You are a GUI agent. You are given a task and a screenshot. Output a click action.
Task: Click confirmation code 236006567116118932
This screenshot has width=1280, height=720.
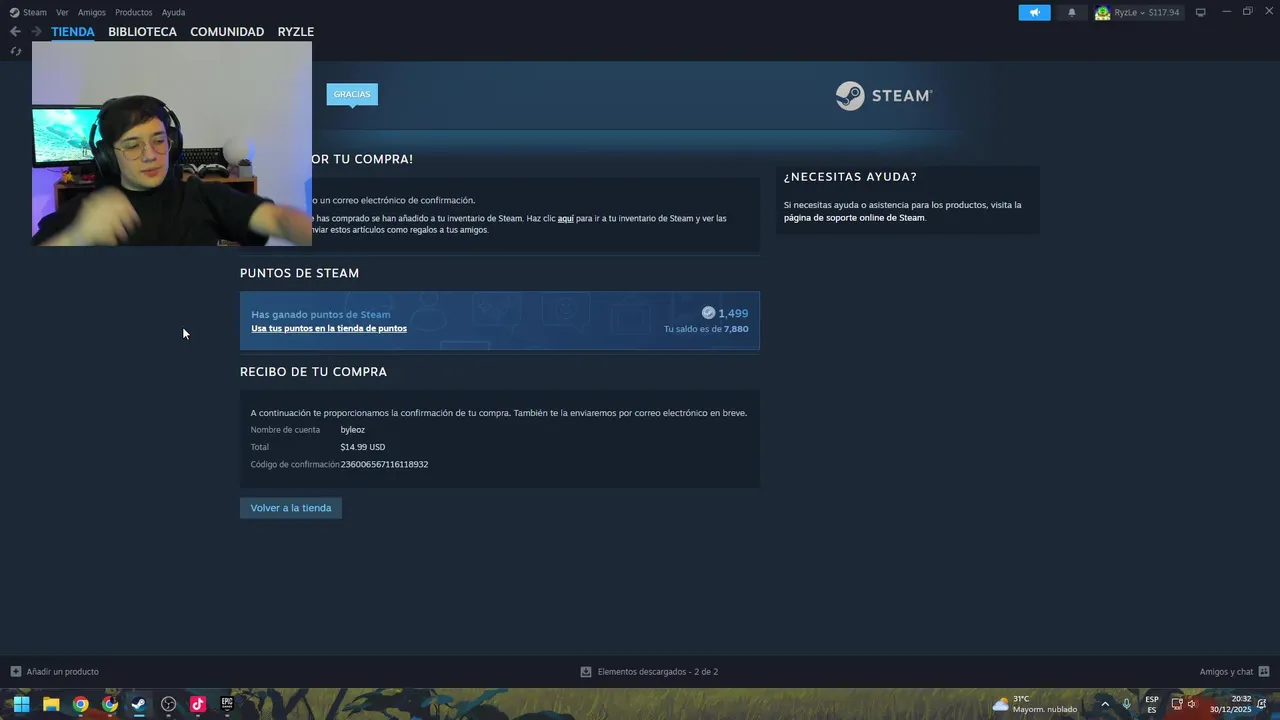(x=384, y=464)
